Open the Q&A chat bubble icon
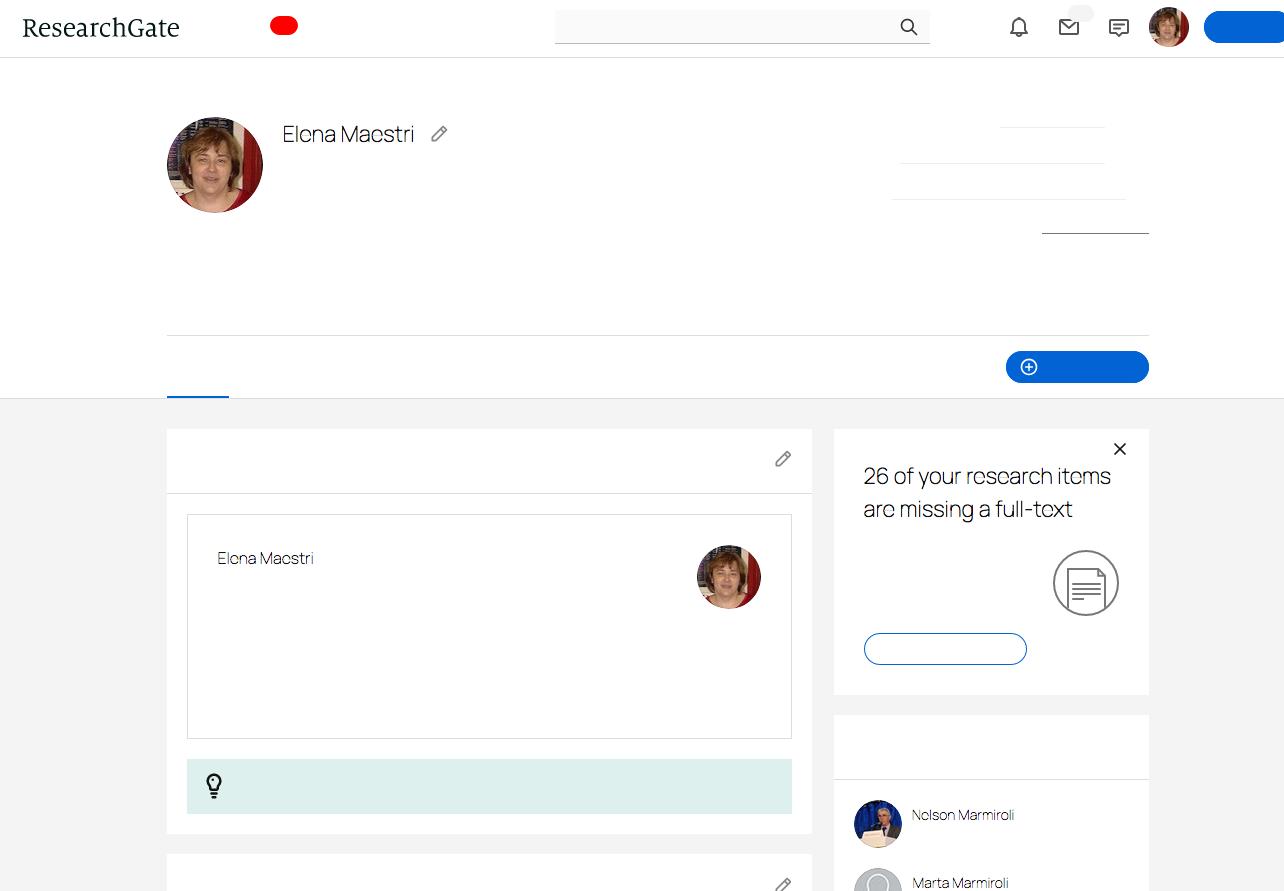 tap(1119, 27)
